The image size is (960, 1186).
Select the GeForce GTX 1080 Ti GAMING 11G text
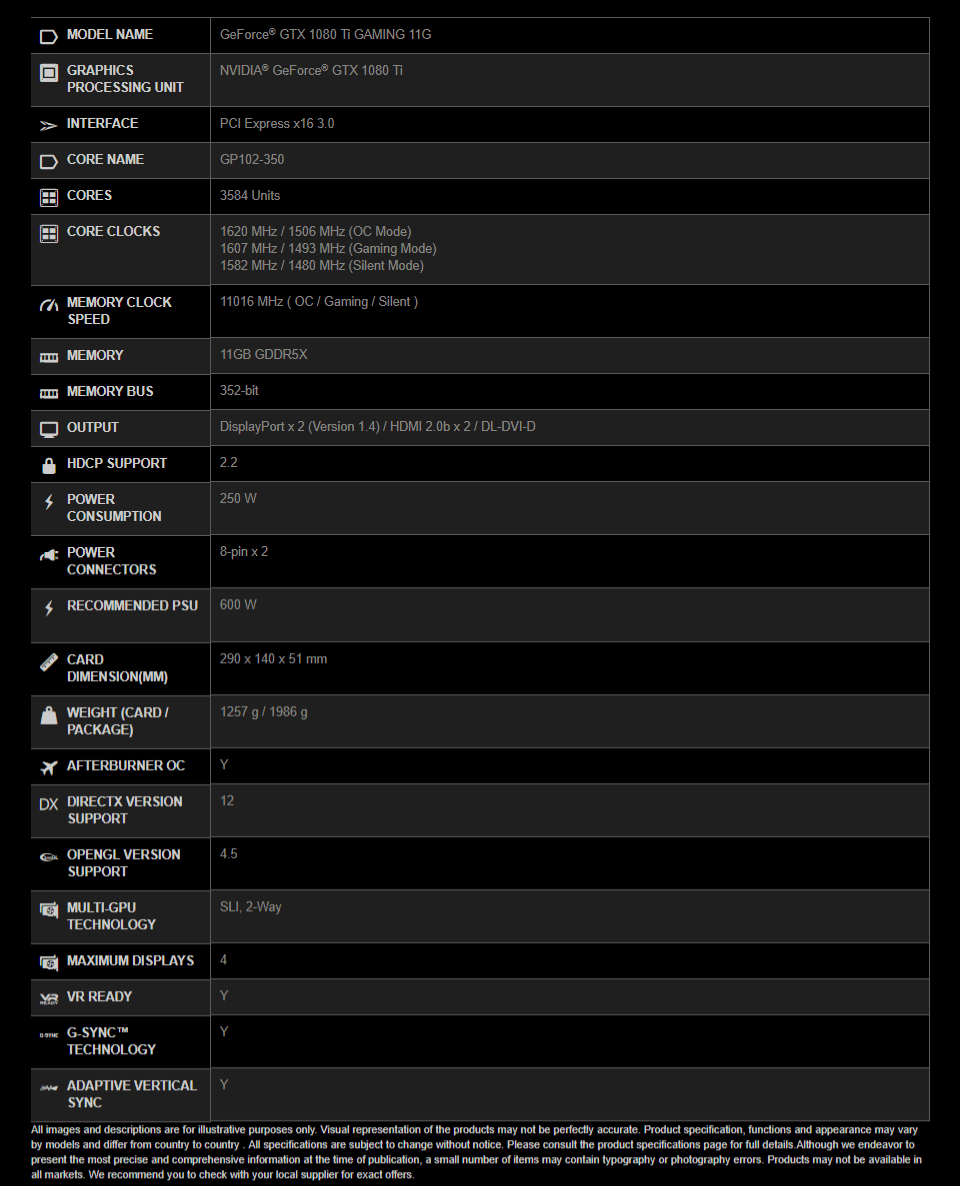325,35
